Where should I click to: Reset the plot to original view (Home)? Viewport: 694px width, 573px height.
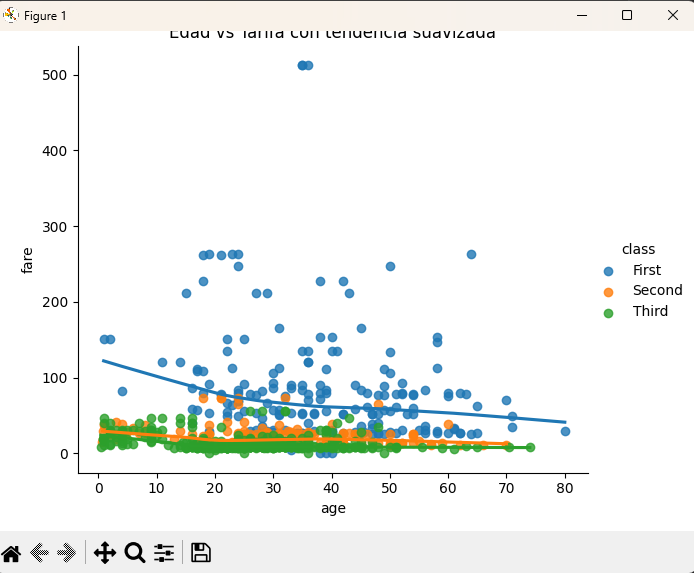coord(11,553)
